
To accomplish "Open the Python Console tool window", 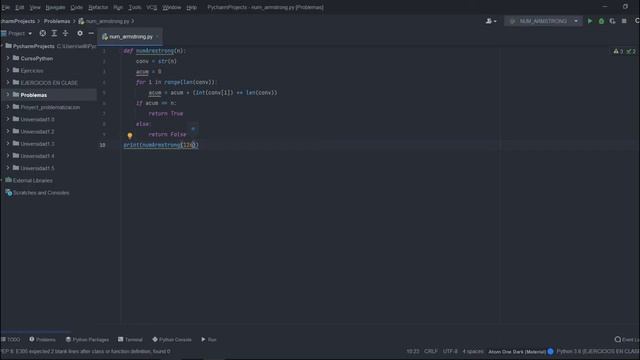I will coord(172,339).
